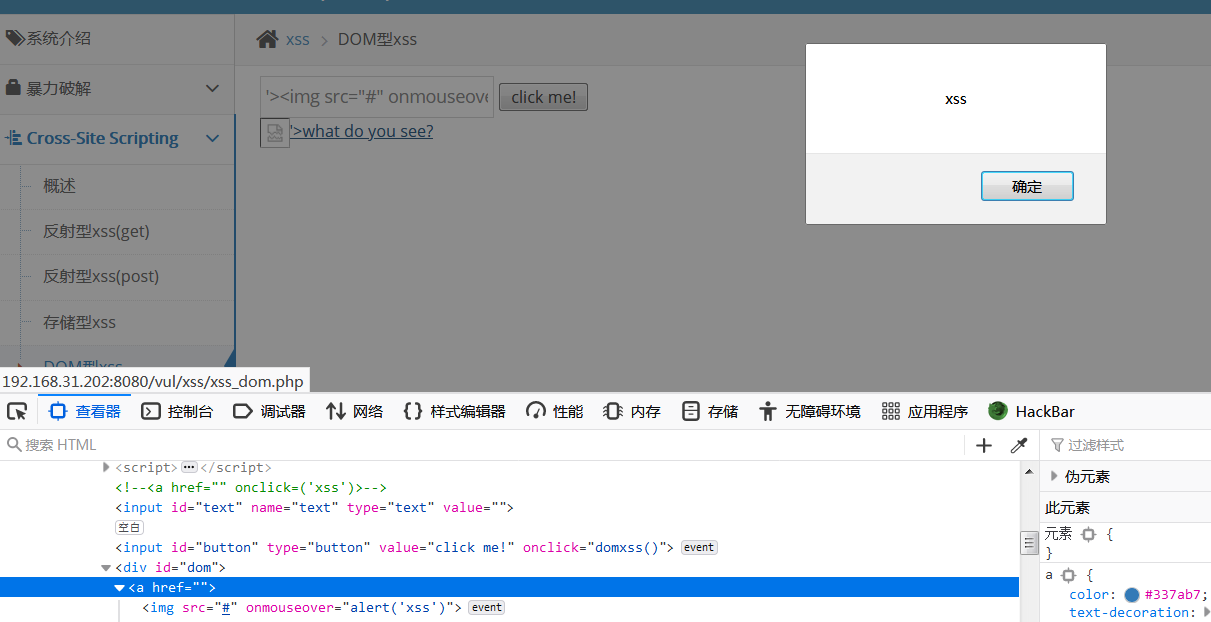Click the xss breadcrumb link
This screenshot has height=622, width=1211.
[x=298, y=40]
